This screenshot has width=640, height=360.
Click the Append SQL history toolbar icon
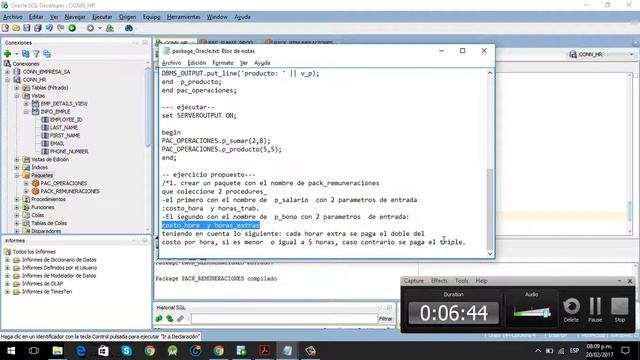pos(159,318)
